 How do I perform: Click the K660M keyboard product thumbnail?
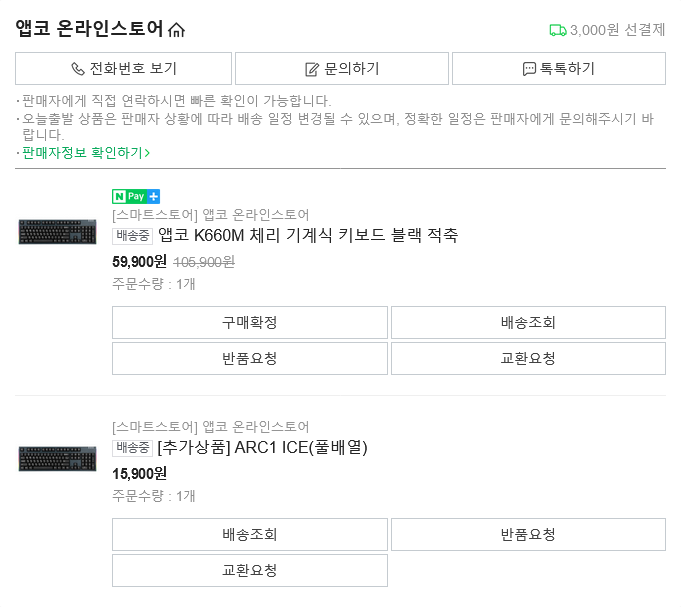pos(56,232)
